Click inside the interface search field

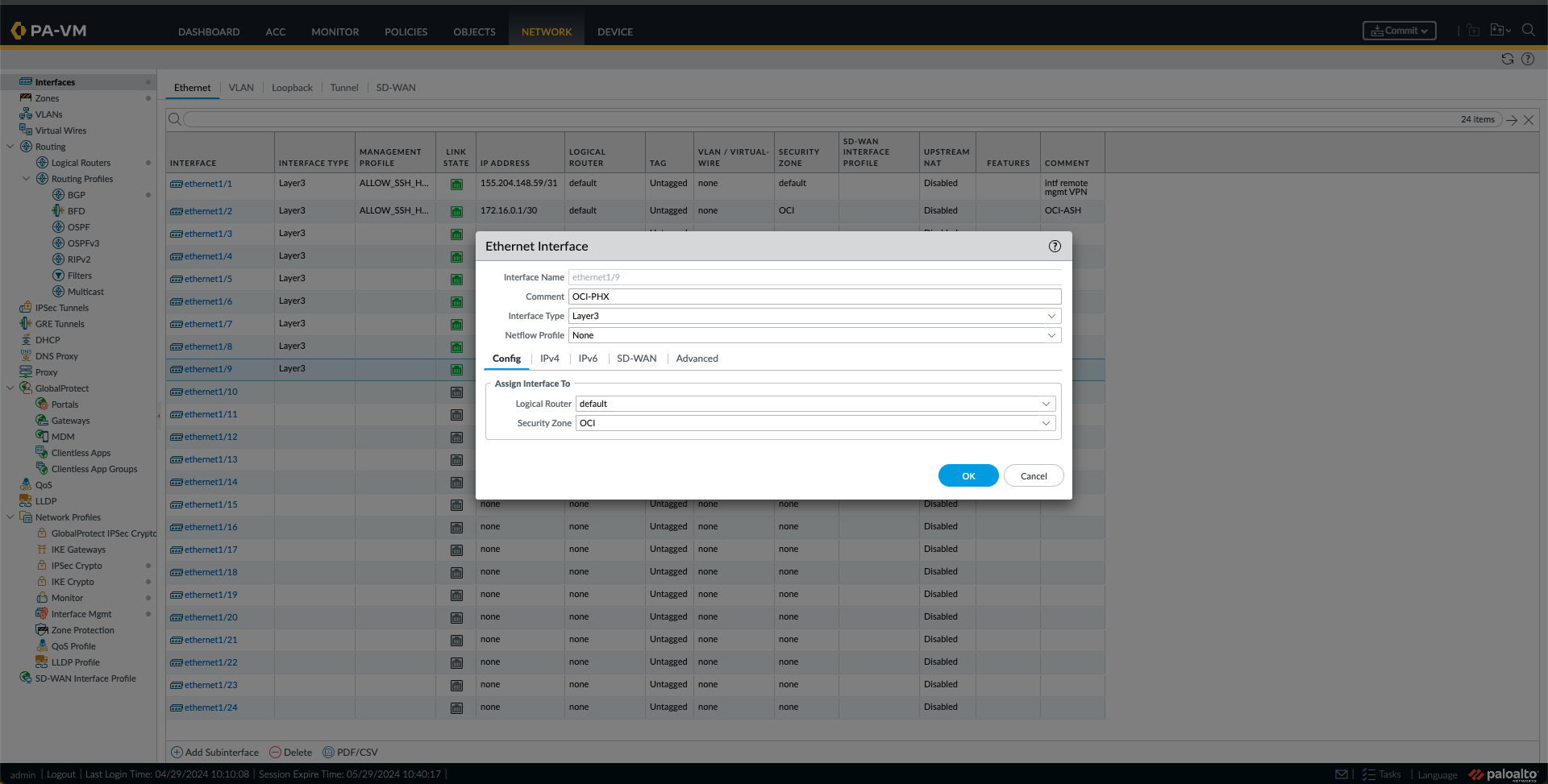pyautogui.click(x=564, y=118)
